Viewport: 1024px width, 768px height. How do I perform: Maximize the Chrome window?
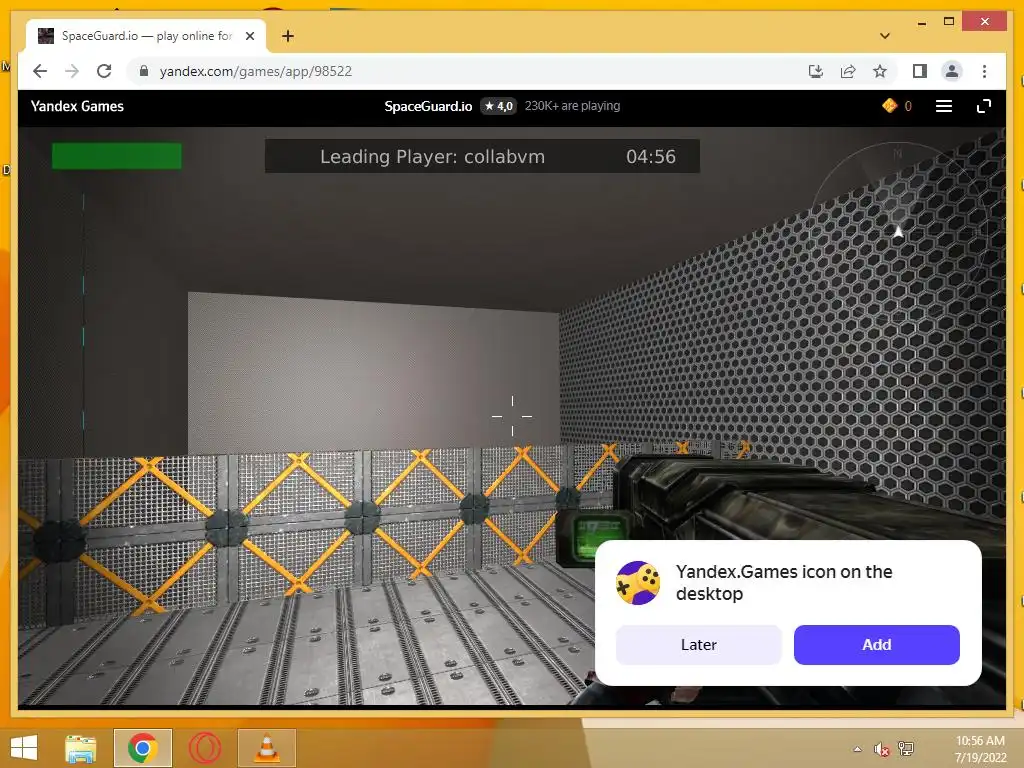949,22
